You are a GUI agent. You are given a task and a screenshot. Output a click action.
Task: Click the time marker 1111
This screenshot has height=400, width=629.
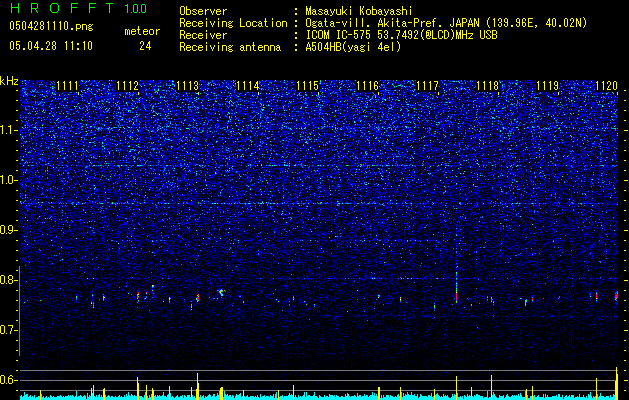(67, 86)
